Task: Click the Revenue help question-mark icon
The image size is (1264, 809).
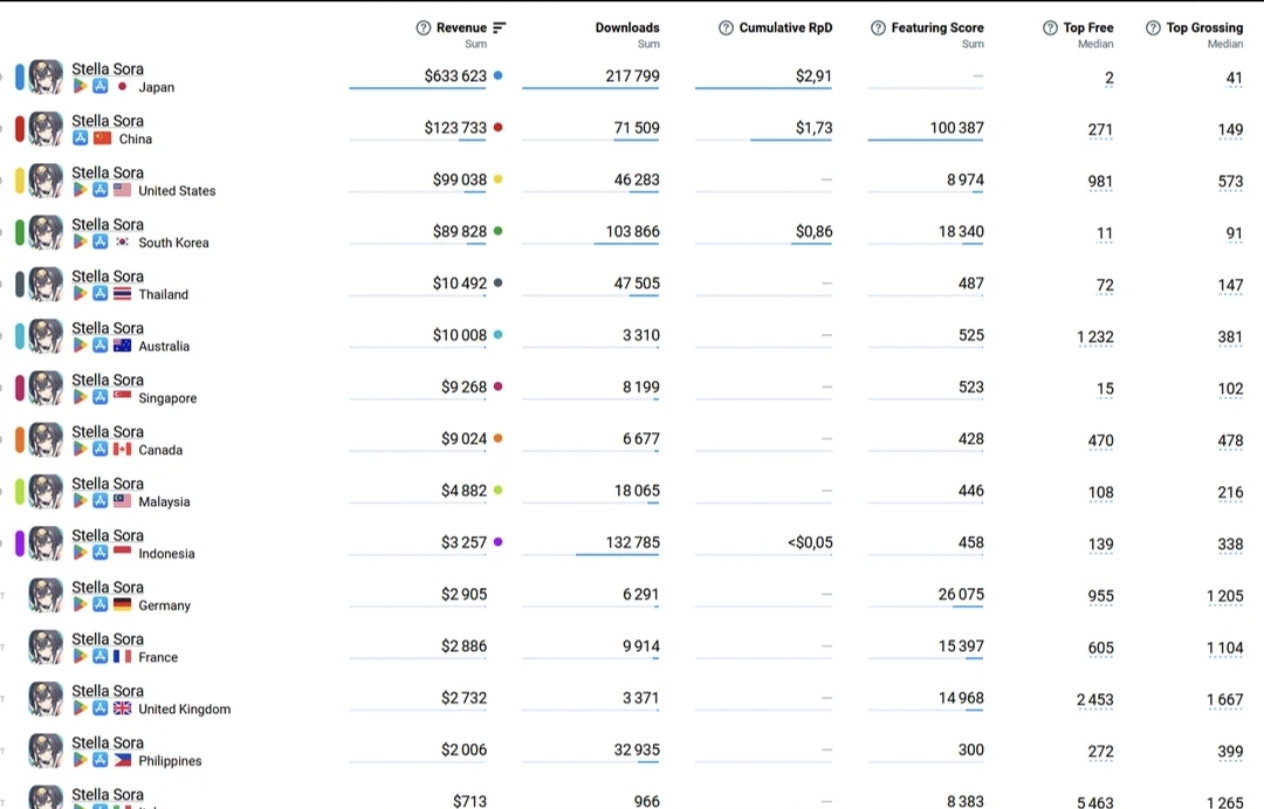Action: pyautogui.click(x=424, y=28)
